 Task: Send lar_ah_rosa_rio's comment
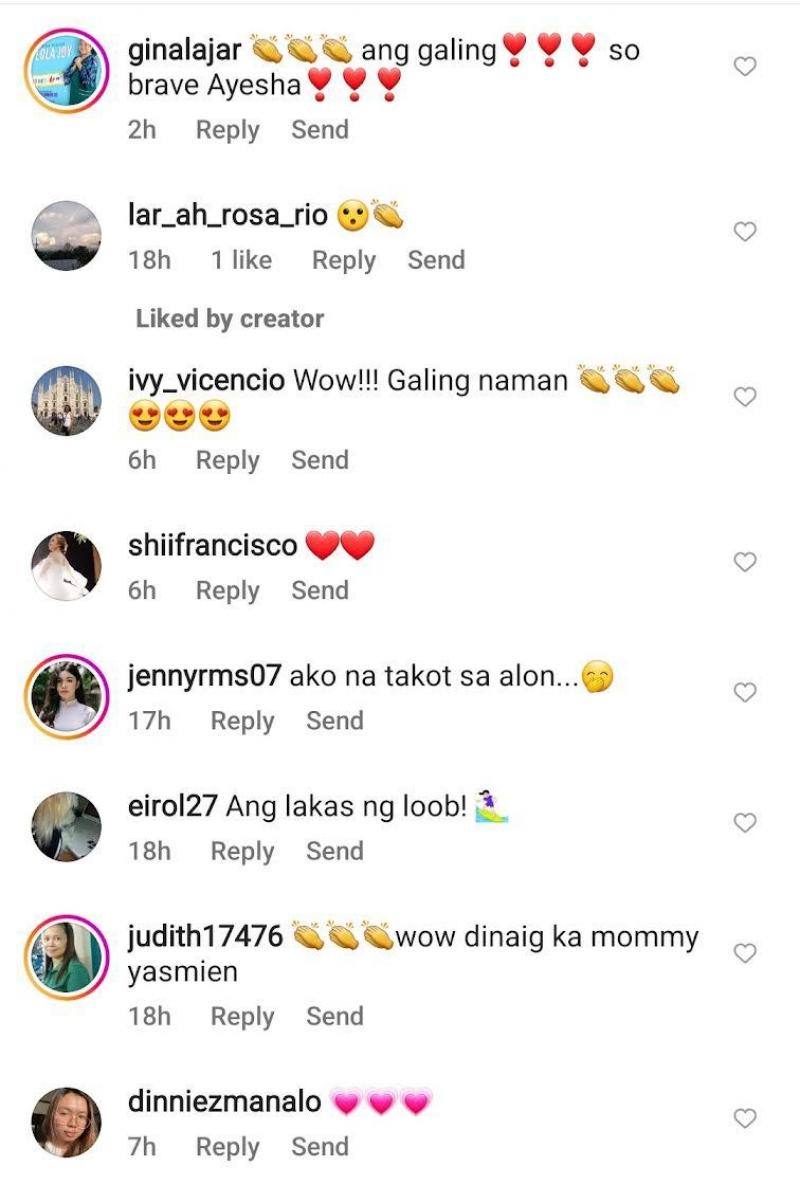tap(436, 260)
